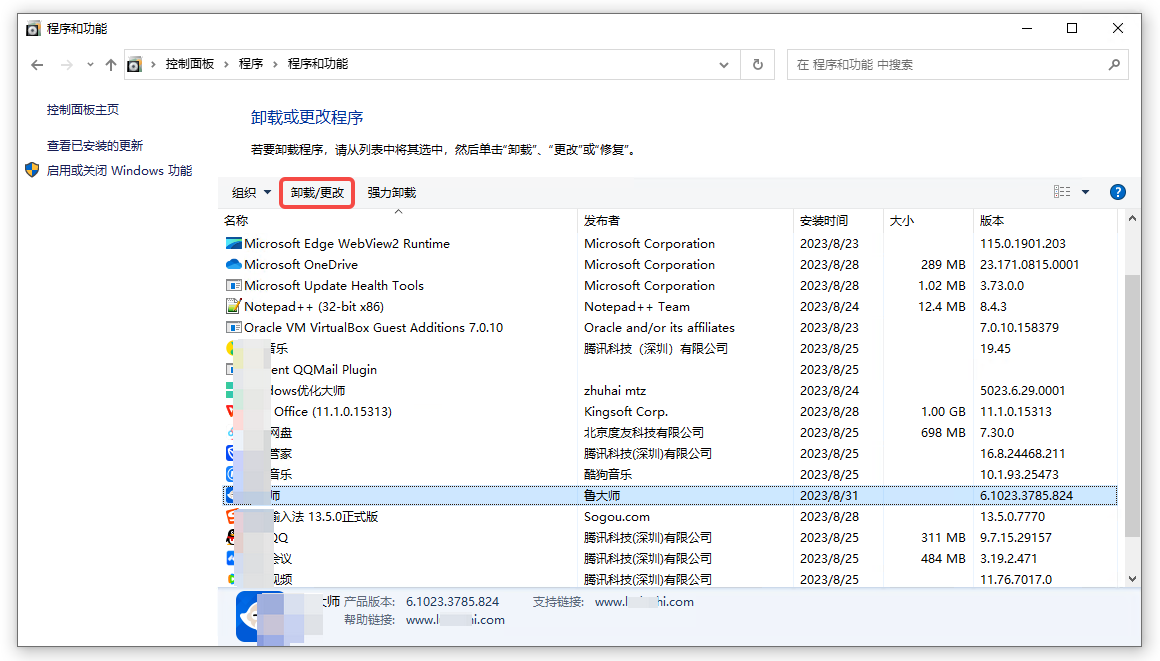Select the 控制面板 breadcrumb

tap(189, 64)
